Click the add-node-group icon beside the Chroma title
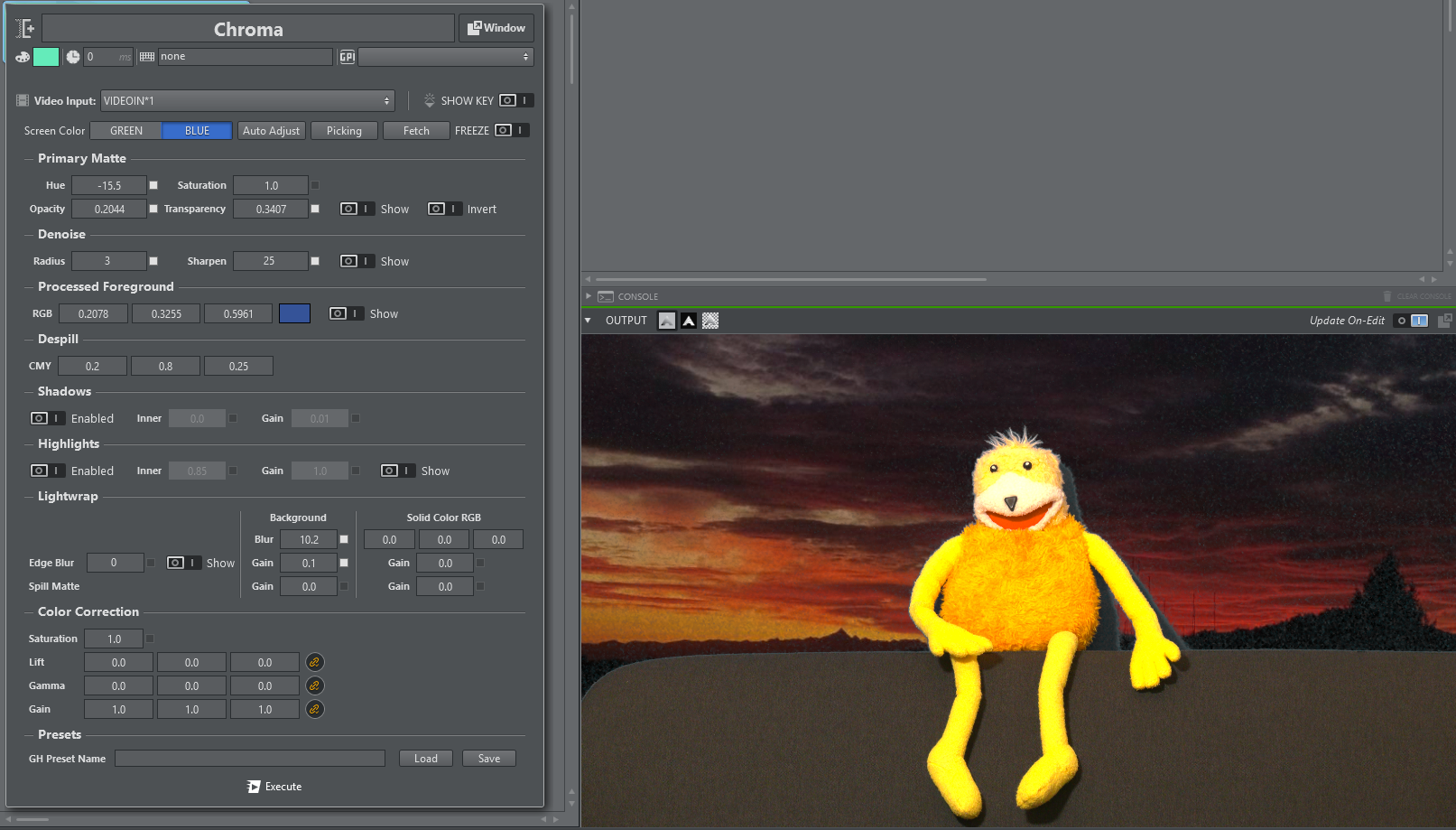Image resolution: width=1456 pixels, height=830 pixels. tap(25, 29)
